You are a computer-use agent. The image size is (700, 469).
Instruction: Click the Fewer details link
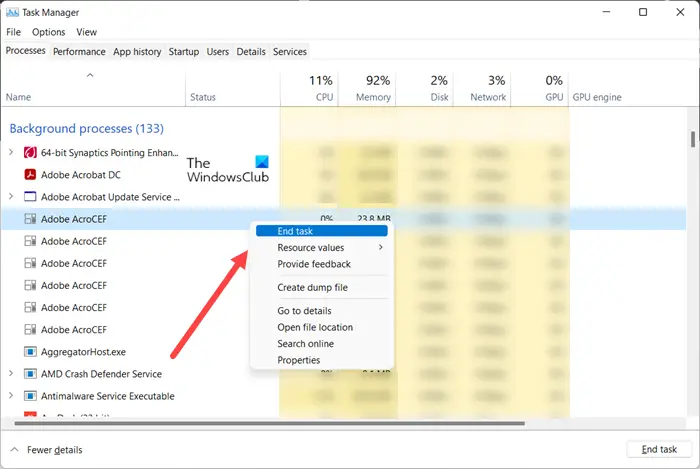pos(54,450)
